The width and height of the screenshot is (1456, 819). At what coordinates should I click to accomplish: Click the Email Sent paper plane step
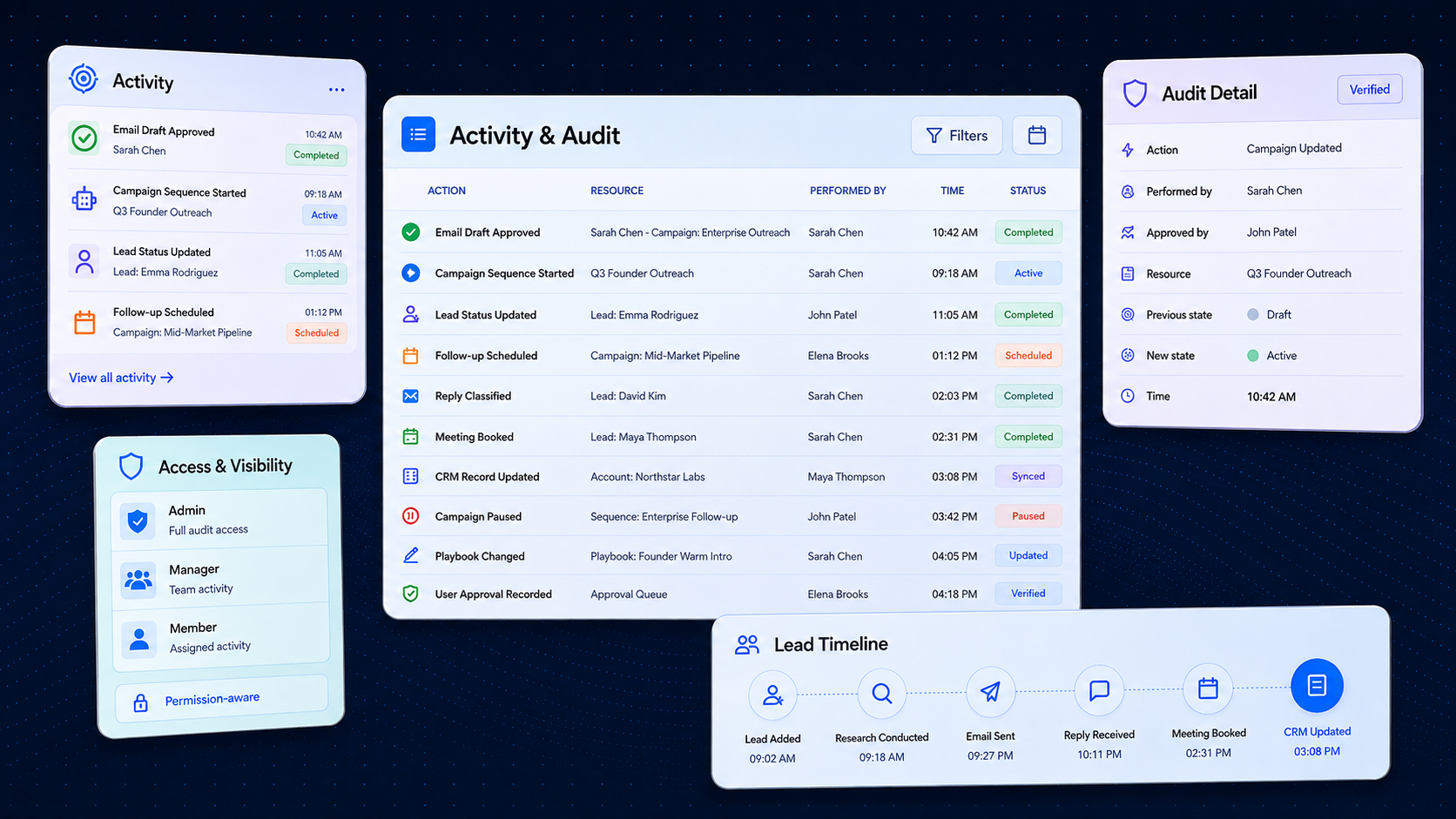click(990, 692)
